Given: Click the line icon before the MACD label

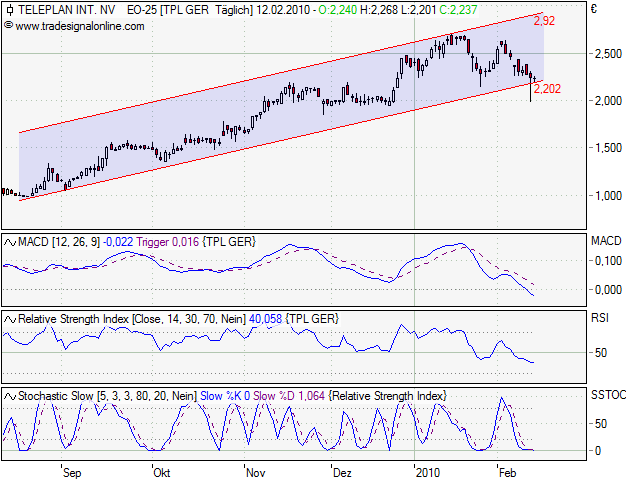Looking at the screenshot, I should 10,242.
